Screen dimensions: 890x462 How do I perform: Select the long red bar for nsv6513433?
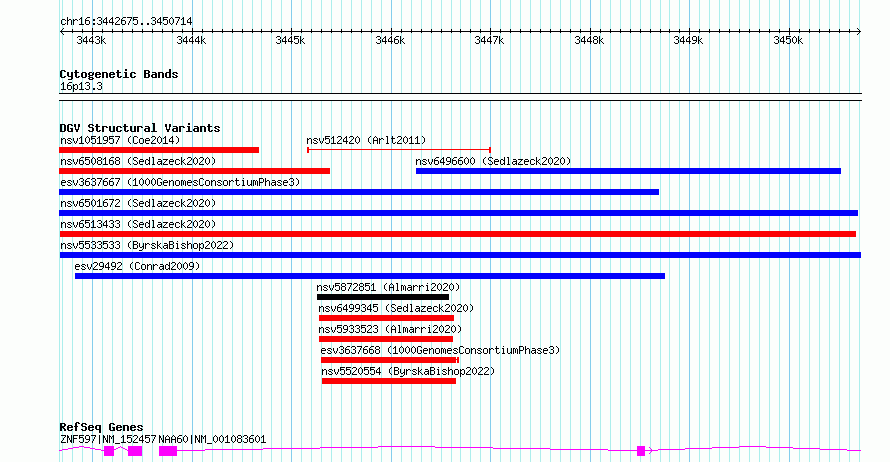[x=457, y=234]
